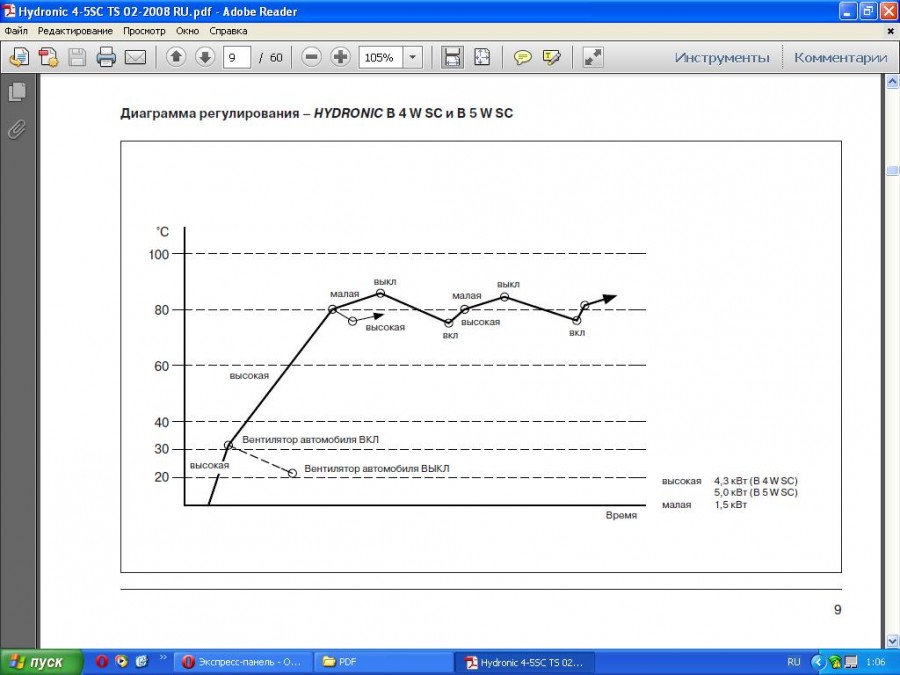The height and width of the screenshot is (675, 900).
Task: Open the page thumbnails side panel
Action: (17, 93)
